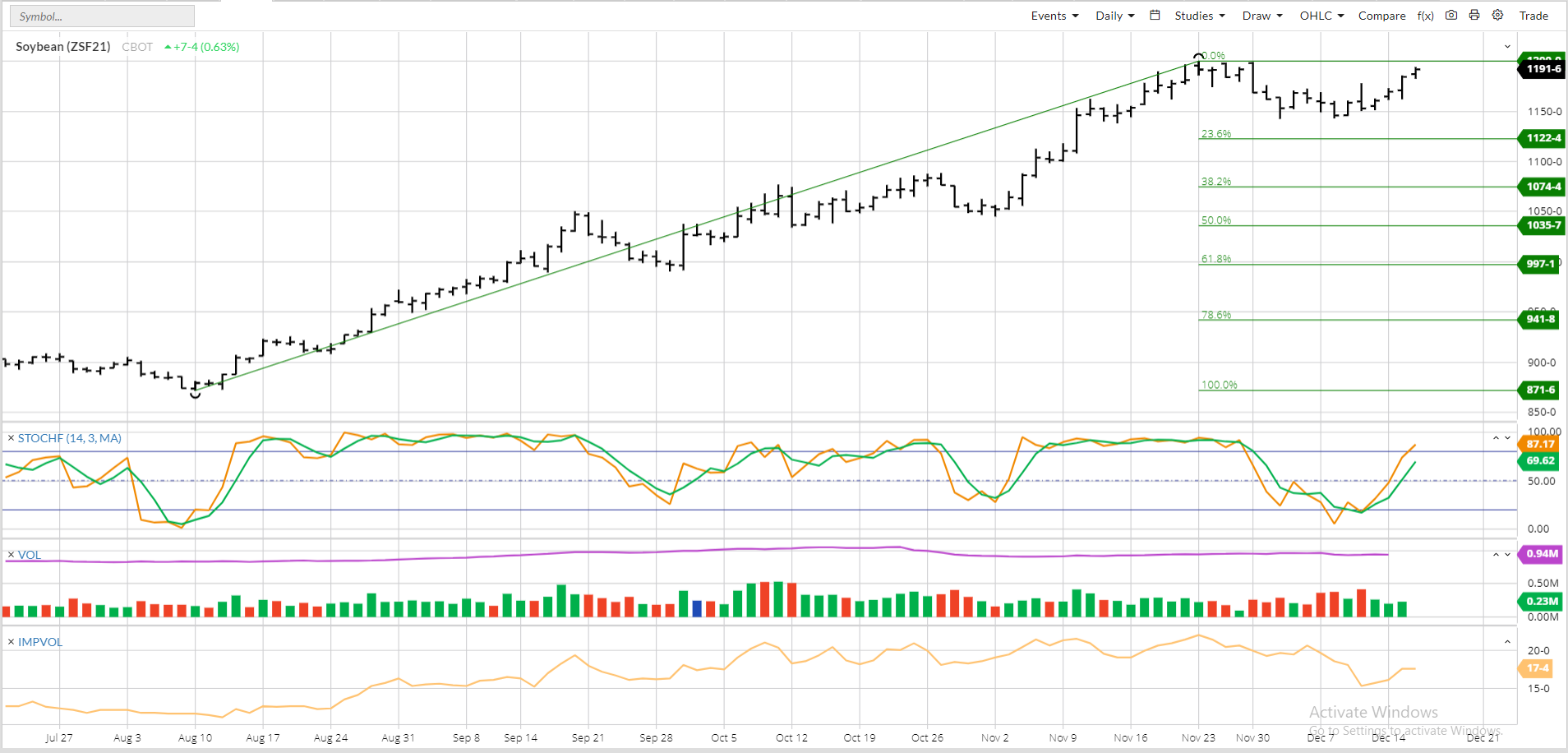Open the Draw tools menu
The image size is (1568, 753).
click(1261, 16)
